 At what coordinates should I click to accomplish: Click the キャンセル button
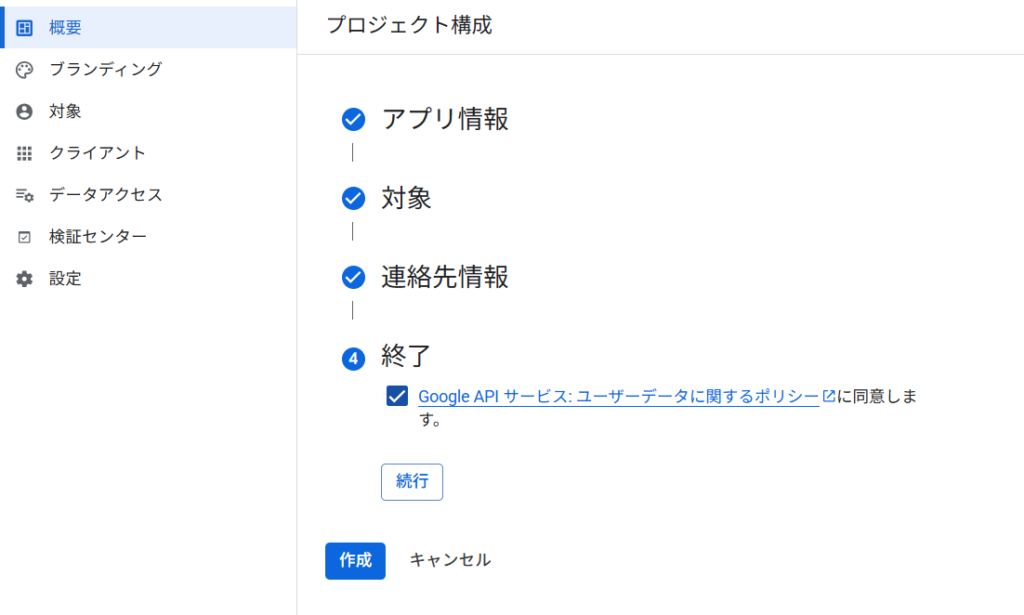pos(450,561)
